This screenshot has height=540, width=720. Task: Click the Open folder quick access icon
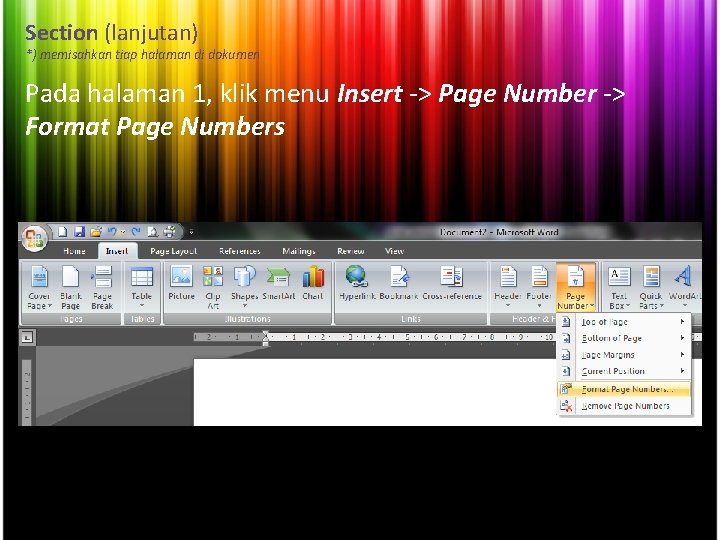96,232
